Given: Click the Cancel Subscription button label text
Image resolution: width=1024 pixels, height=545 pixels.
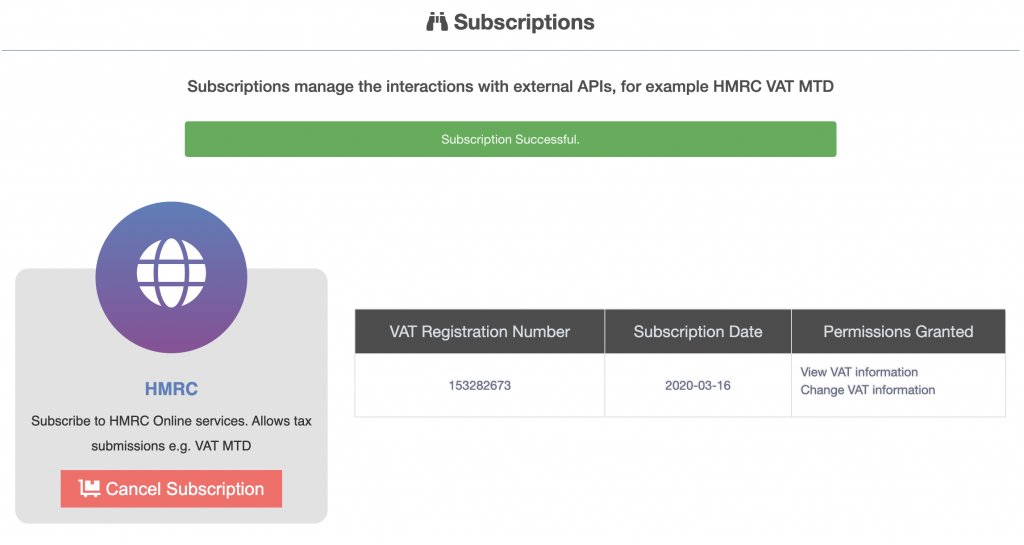Looking at the screenshot, I should coord(185,489).
